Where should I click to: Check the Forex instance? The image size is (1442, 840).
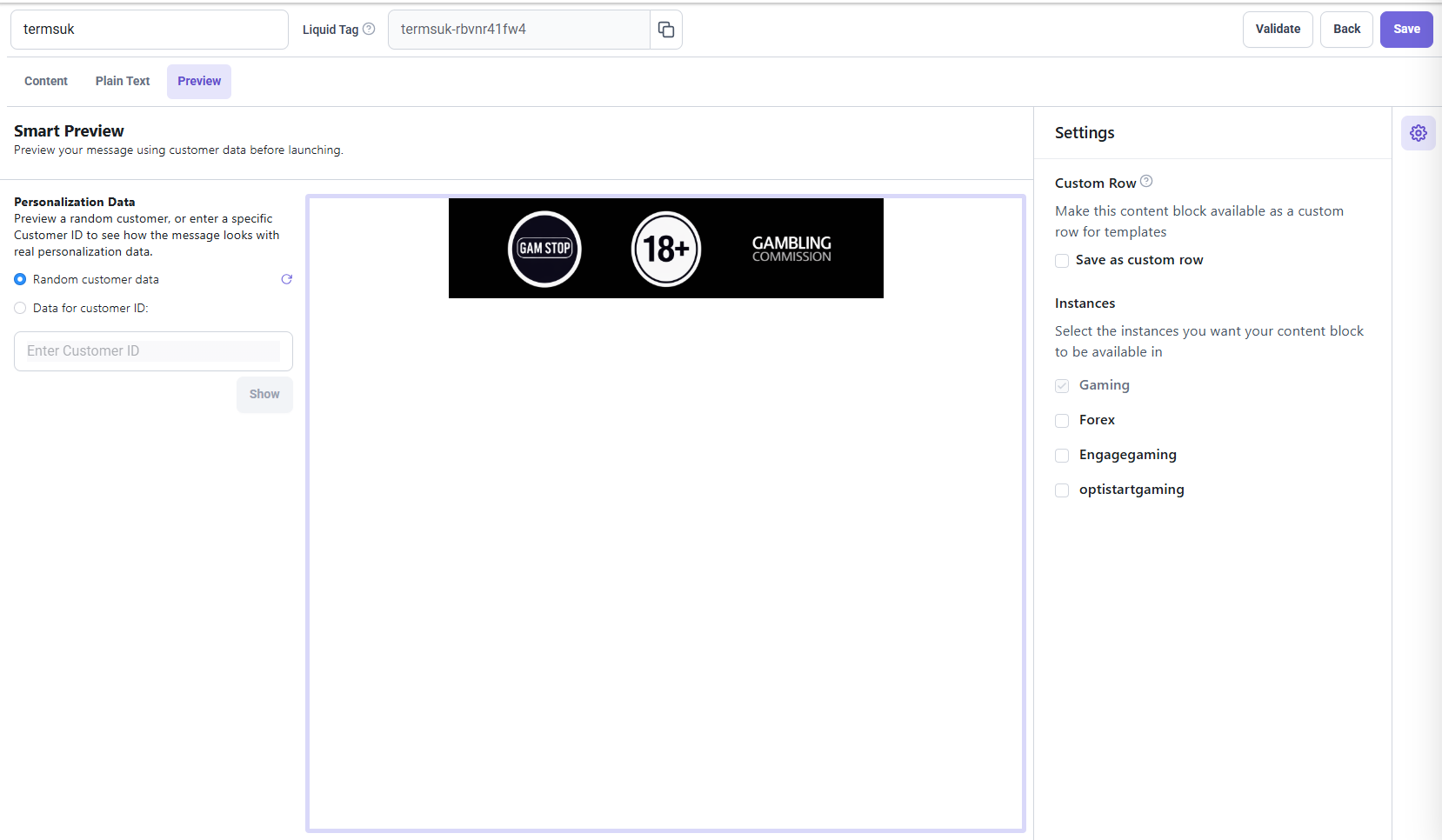[1062, 421]
